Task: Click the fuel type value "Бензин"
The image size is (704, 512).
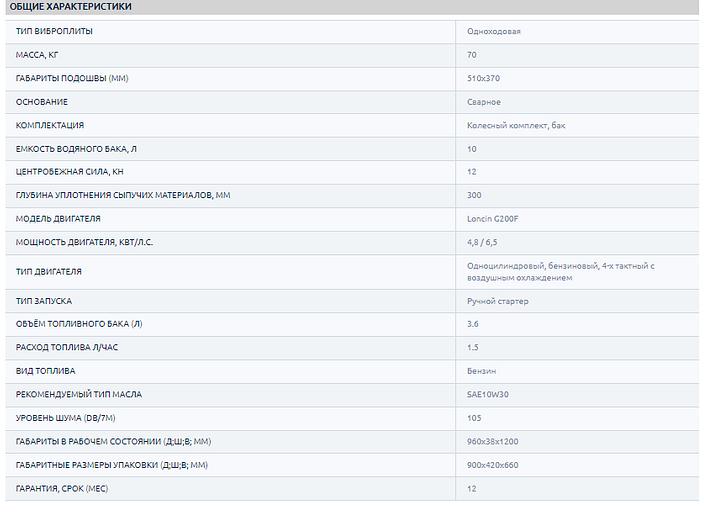Action: (481, 371)
